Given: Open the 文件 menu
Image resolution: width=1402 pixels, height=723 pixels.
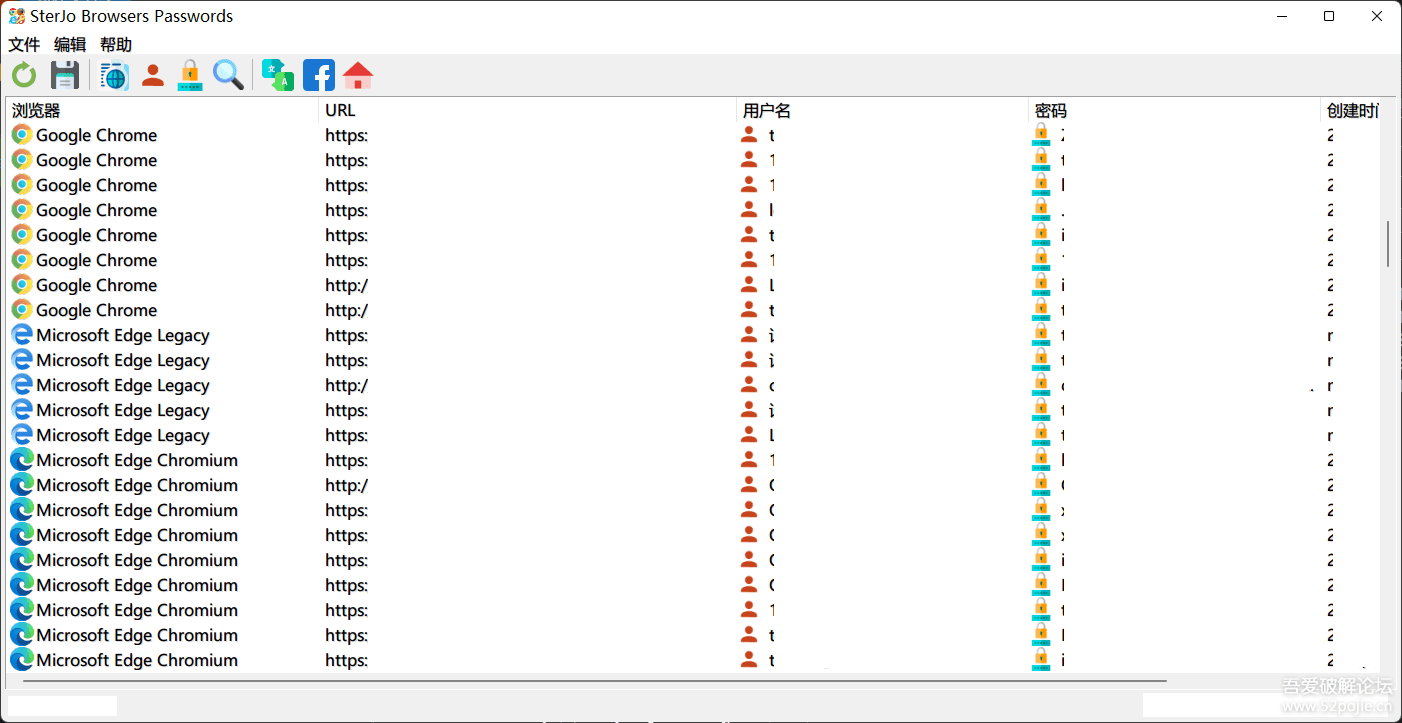Looking at the screenshot, I should tap(24, 44).
